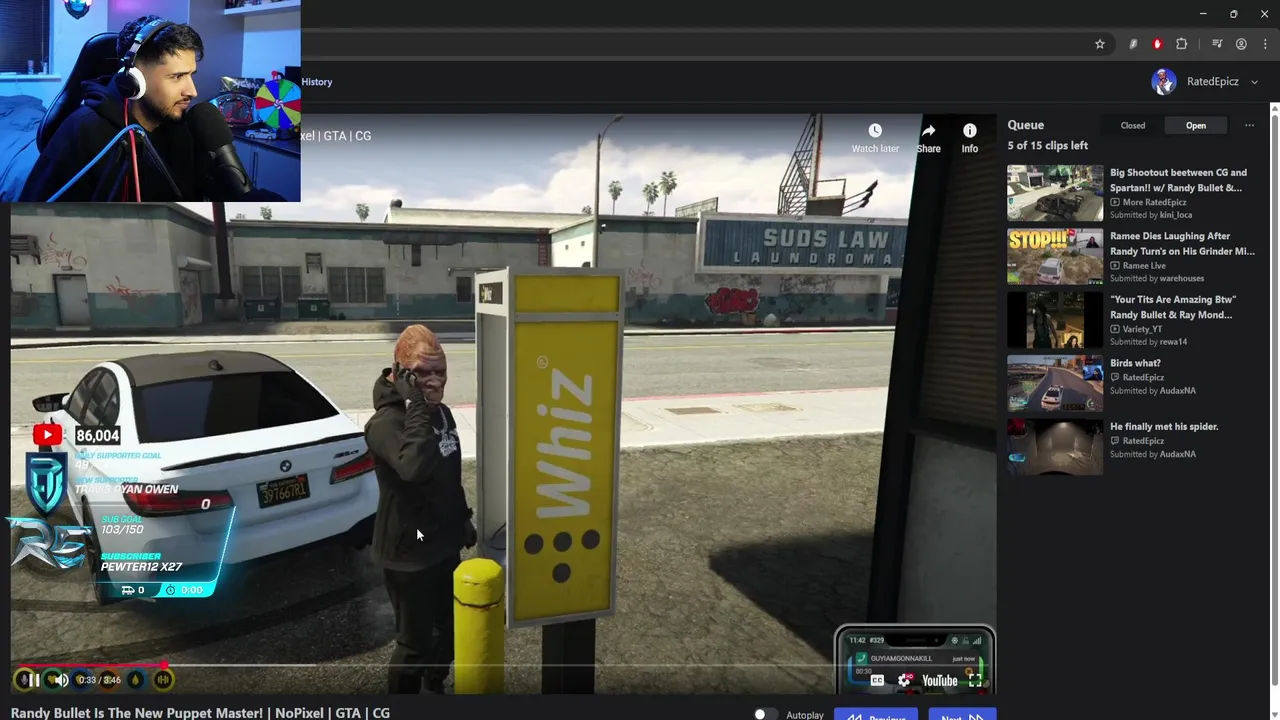Click '5 of 15 clips left' text
Screen dimensions: 1280x720
click(x=1047, y=146)
